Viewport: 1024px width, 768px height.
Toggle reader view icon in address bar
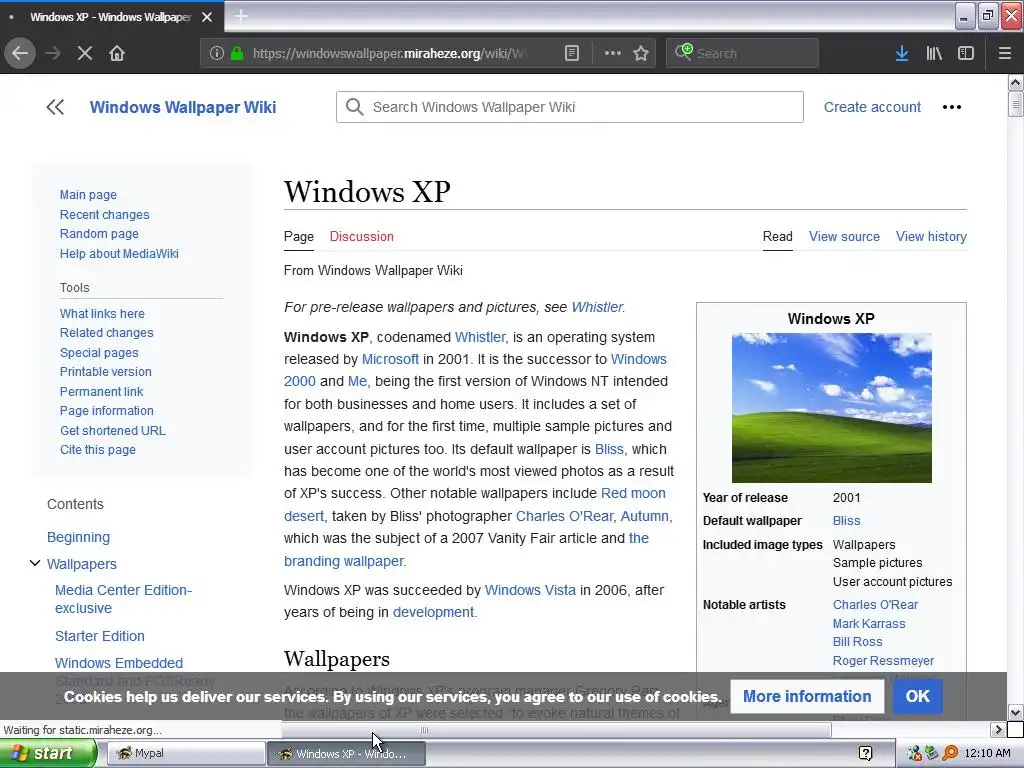click(571, 54)
